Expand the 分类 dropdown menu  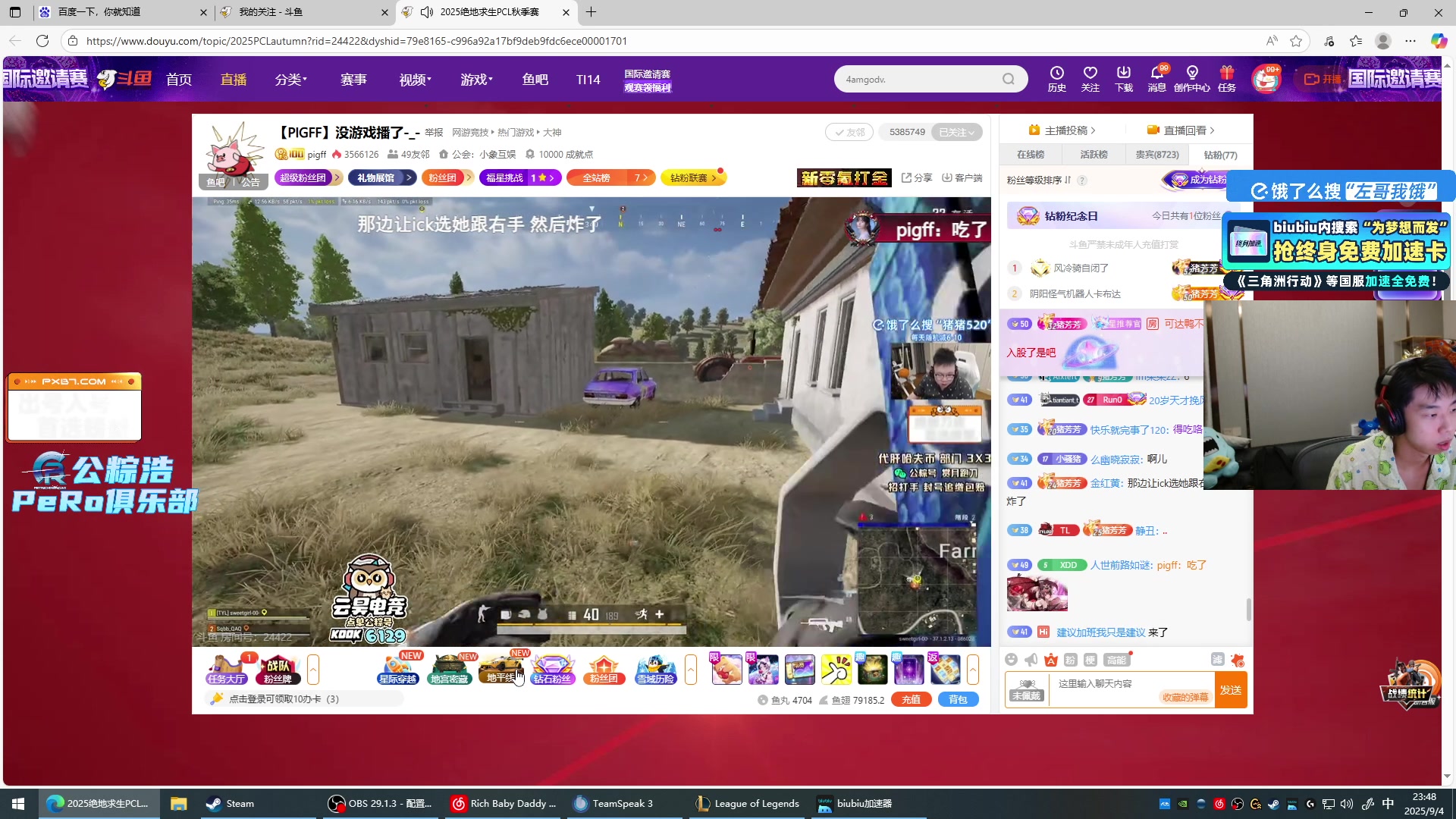(x=291, y=79)
